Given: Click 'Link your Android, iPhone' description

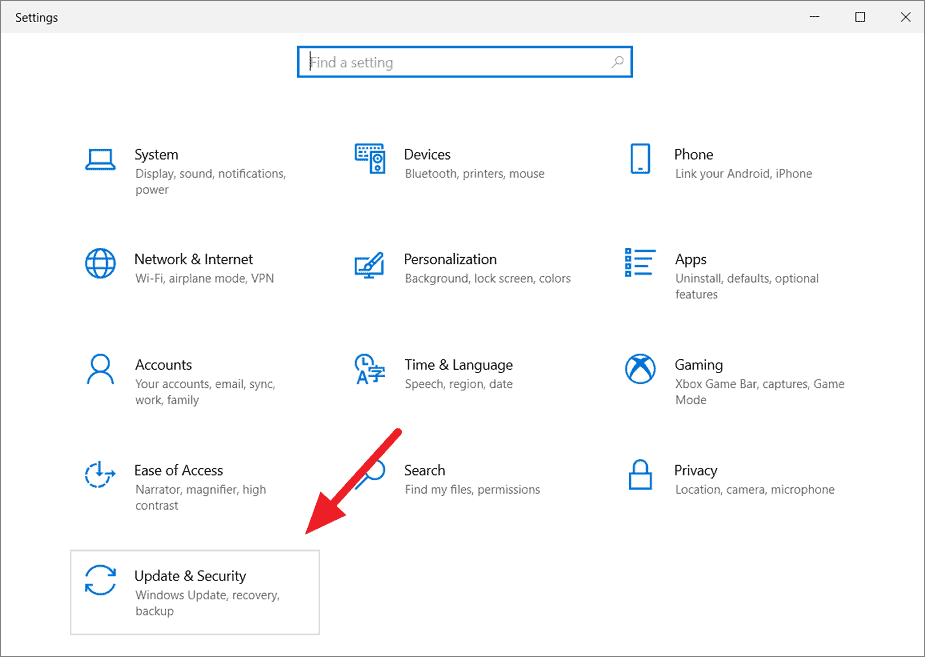Looking at the screenshot, I should 743,174.
